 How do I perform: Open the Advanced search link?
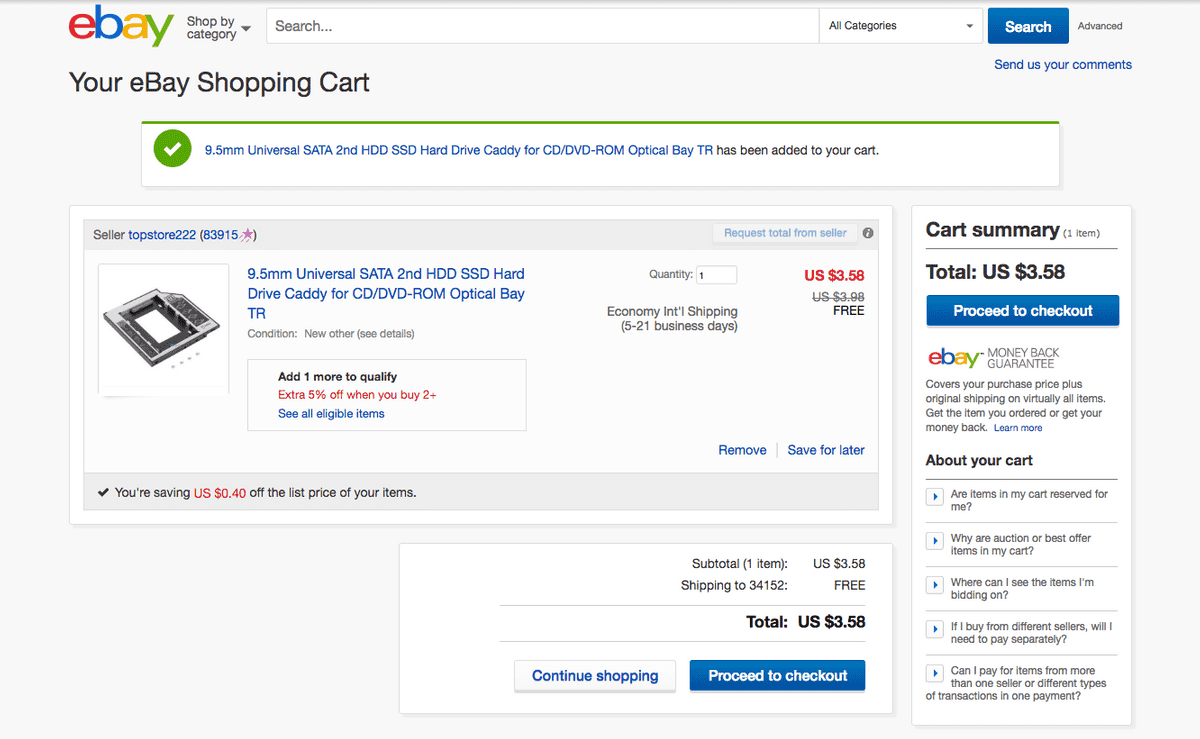tap(1100, 26)
